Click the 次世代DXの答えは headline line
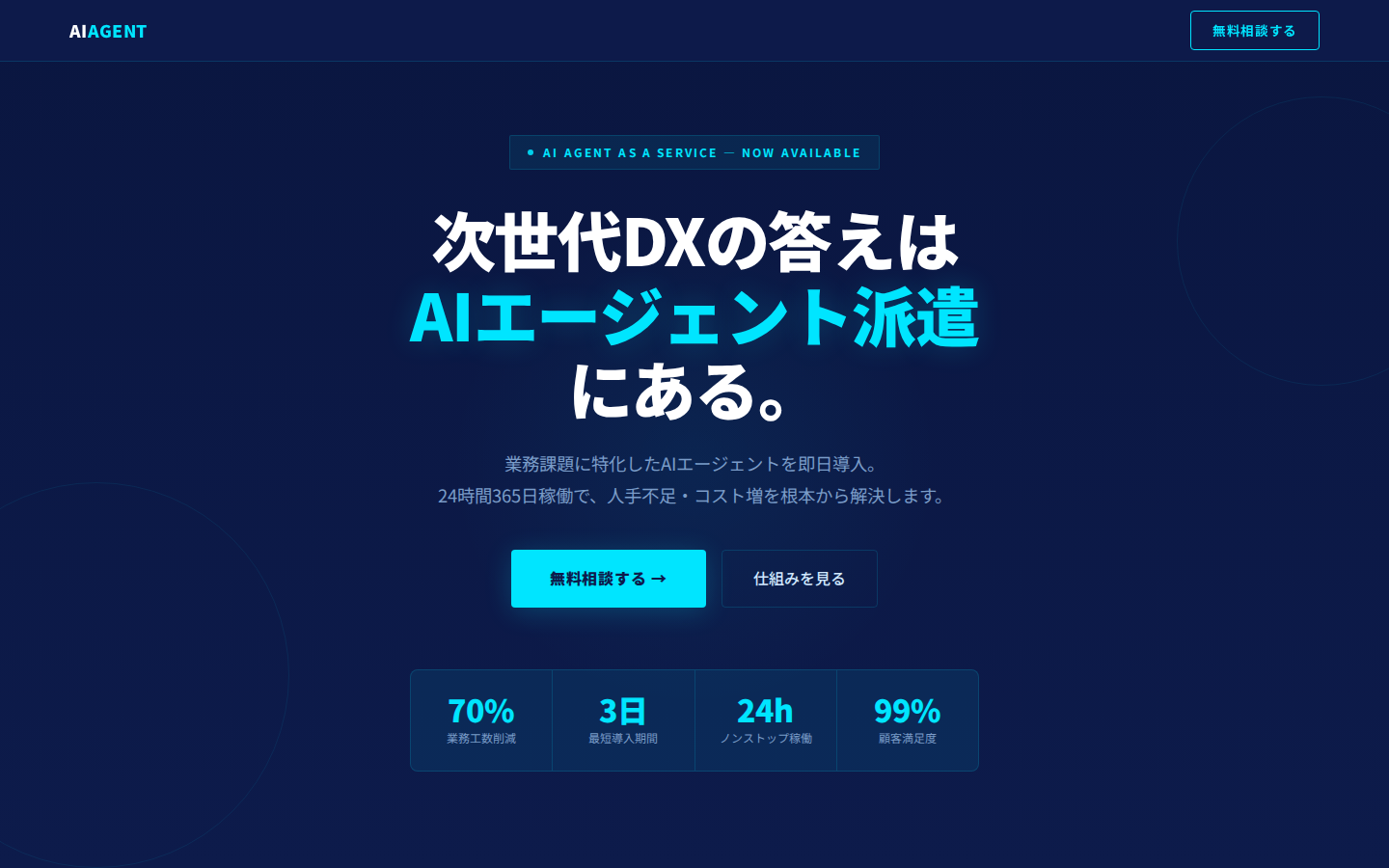 [694, 242]
